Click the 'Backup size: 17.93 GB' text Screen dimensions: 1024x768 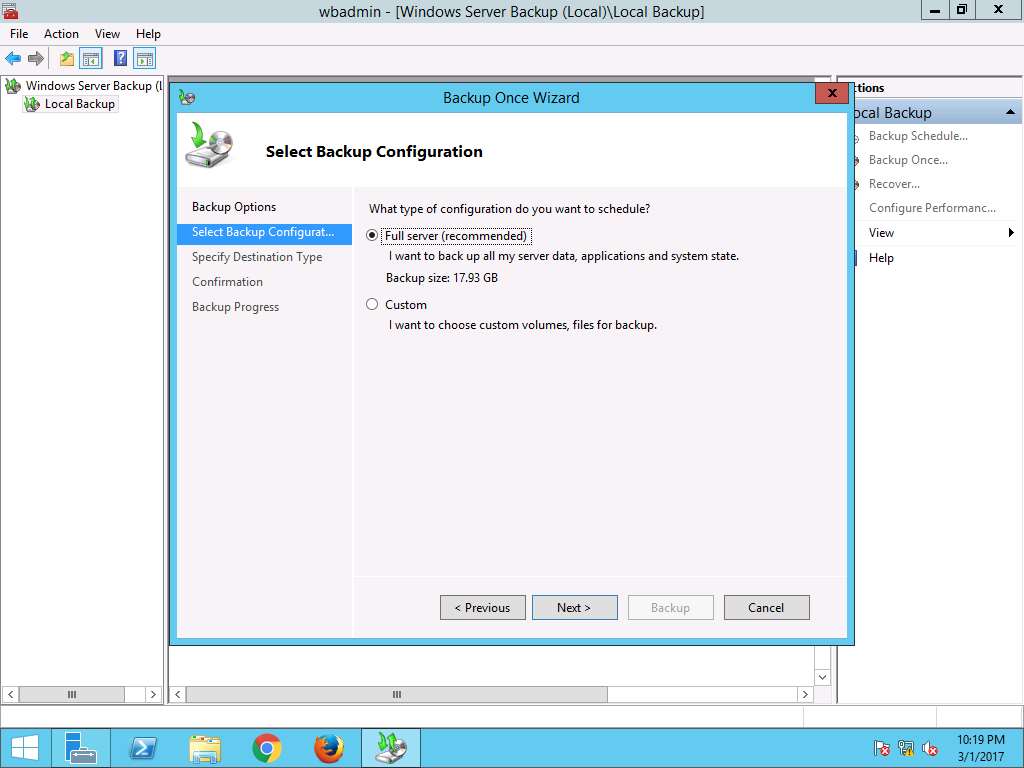(441, 278)
